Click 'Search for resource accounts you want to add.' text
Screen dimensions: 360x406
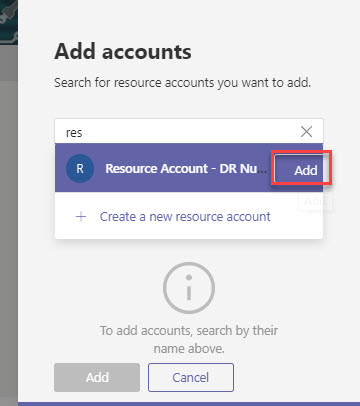[x=183, y=82]
